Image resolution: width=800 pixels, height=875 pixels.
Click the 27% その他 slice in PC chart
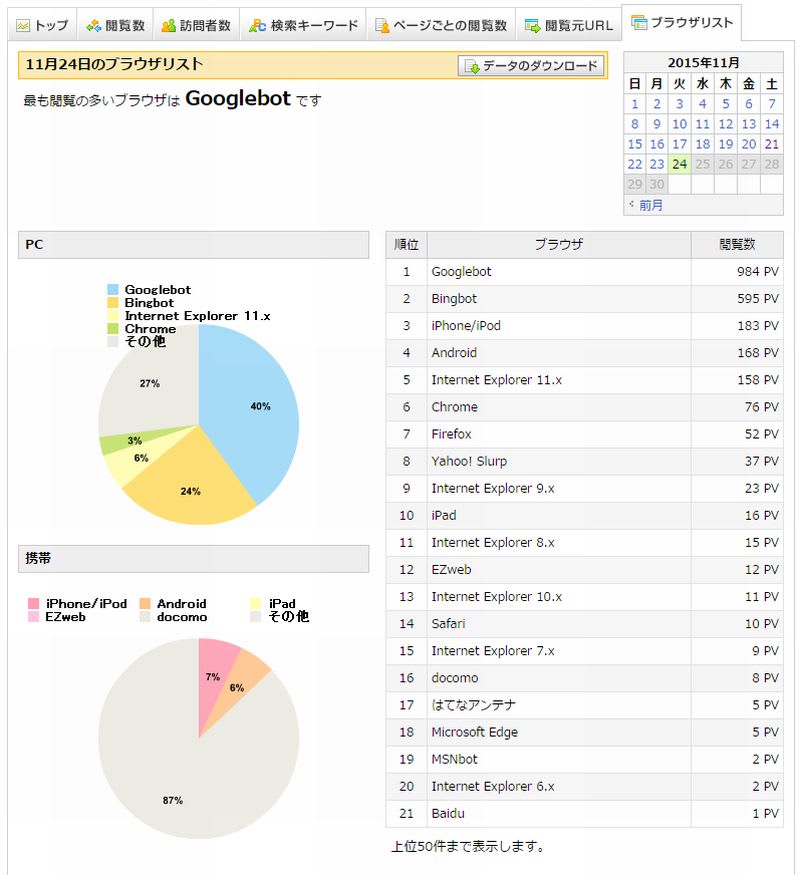click(x=151, y=382)
